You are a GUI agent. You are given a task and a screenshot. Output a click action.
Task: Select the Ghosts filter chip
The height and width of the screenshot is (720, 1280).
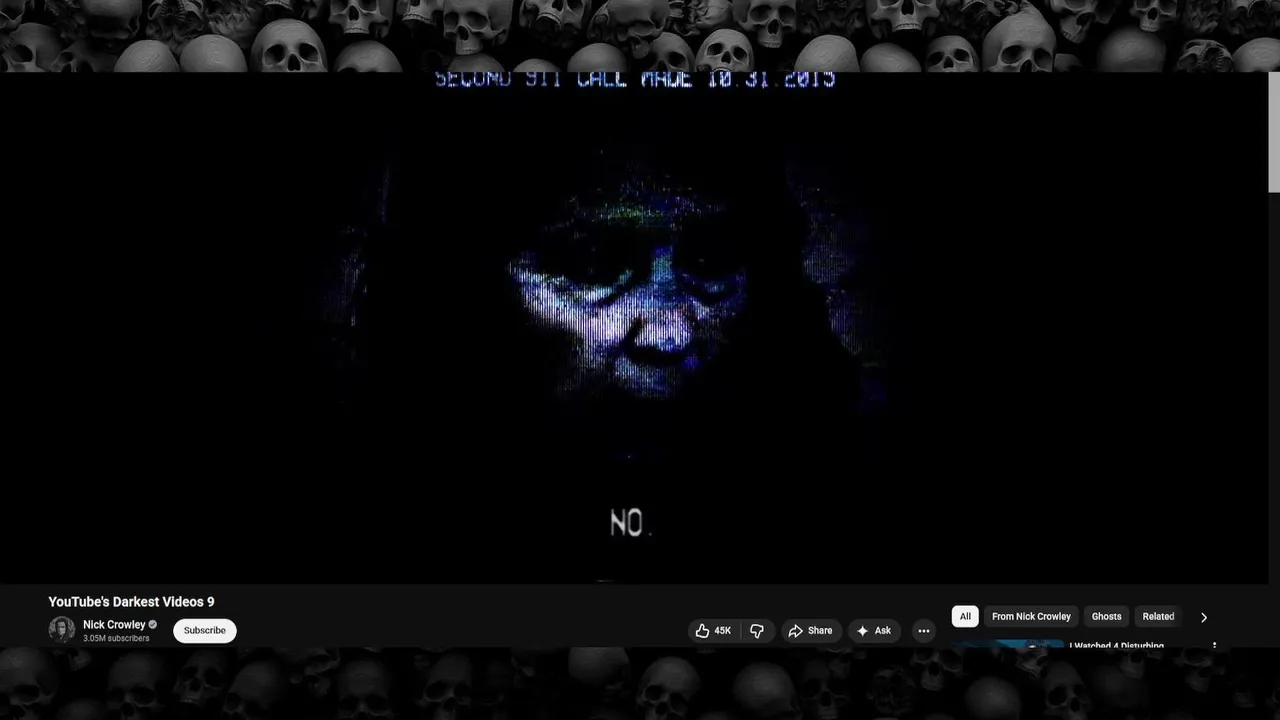[1106, 617]
